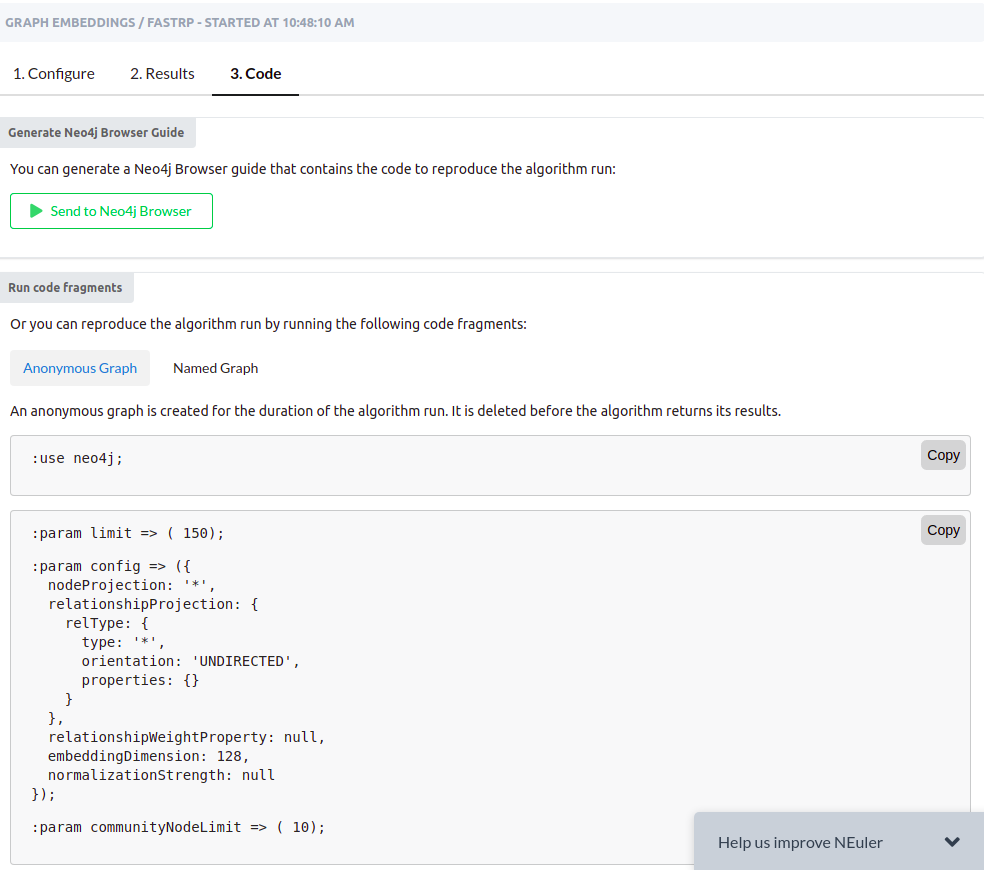Click the 'properties: {}' line

click(x=140, y=680)
